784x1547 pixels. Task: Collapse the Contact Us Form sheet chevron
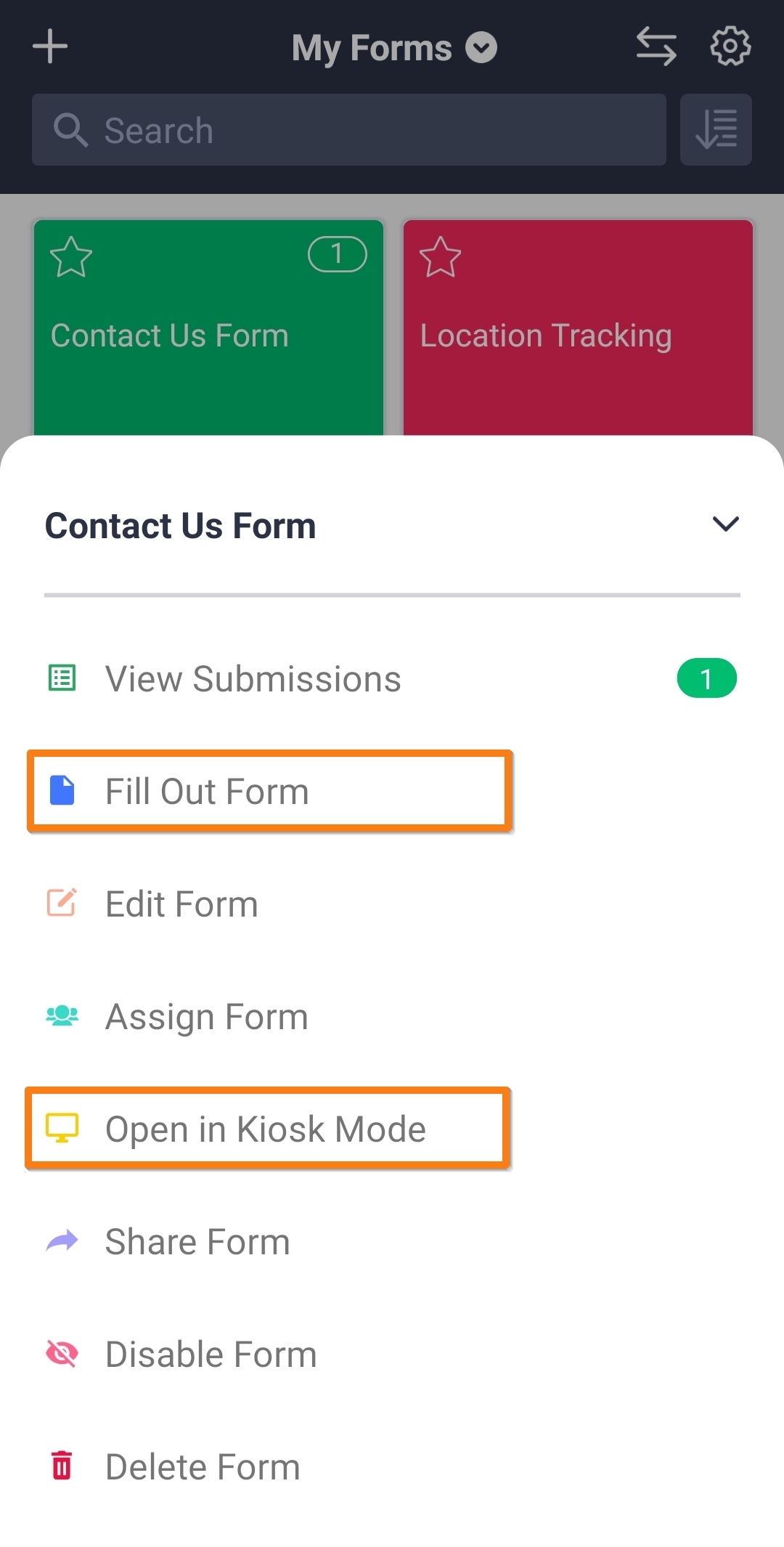[x=725, y=524]
